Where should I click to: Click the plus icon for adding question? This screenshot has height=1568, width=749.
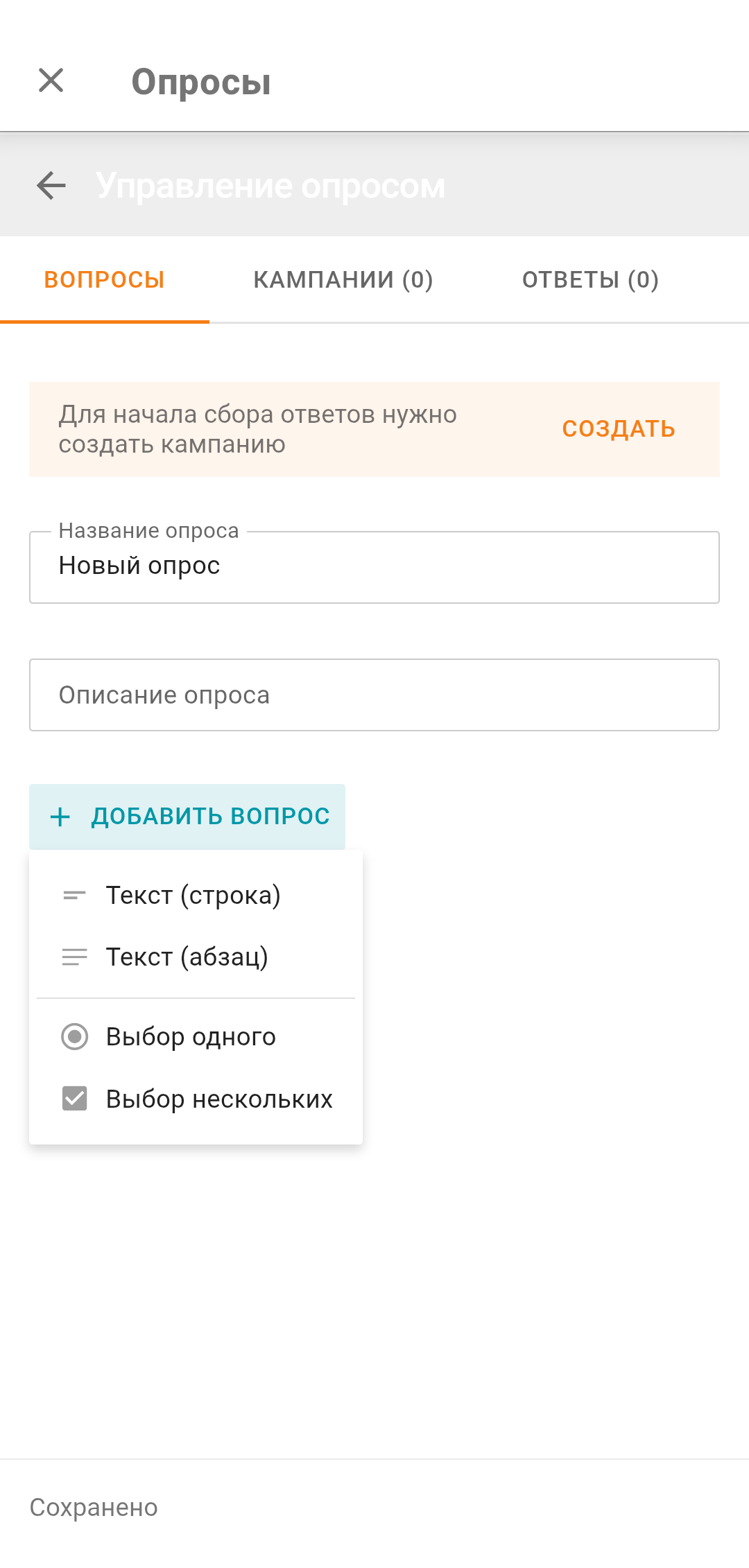[x=60, y=817]
